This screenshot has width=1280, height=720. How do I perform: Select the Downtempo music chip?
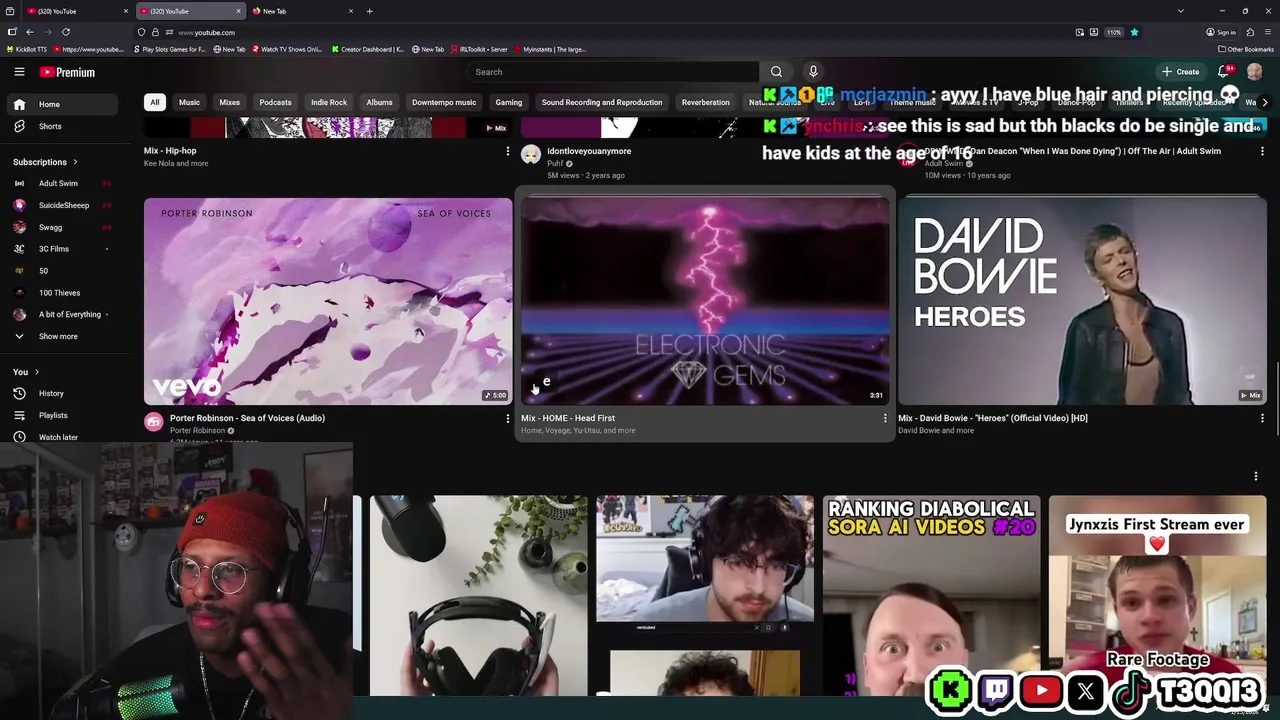(x=444, y=102)
